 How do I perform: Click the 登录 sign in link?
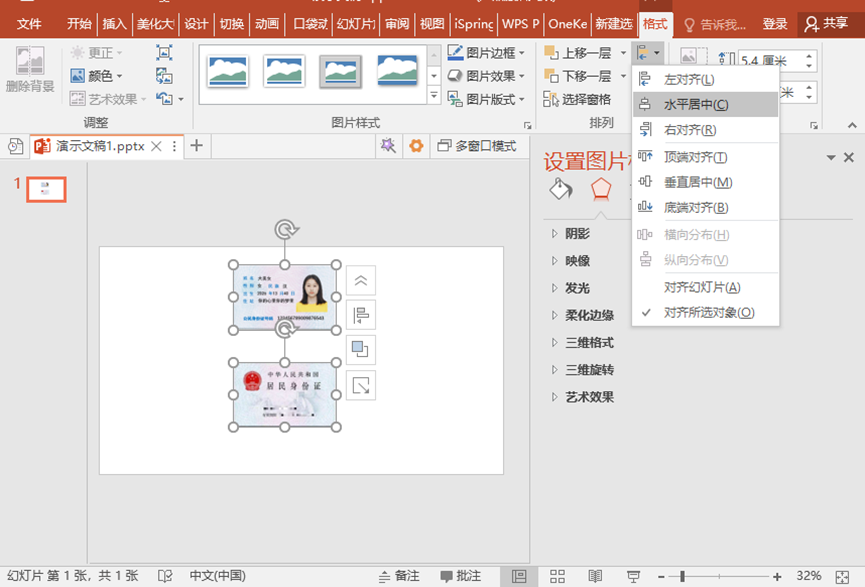point(775,24)
